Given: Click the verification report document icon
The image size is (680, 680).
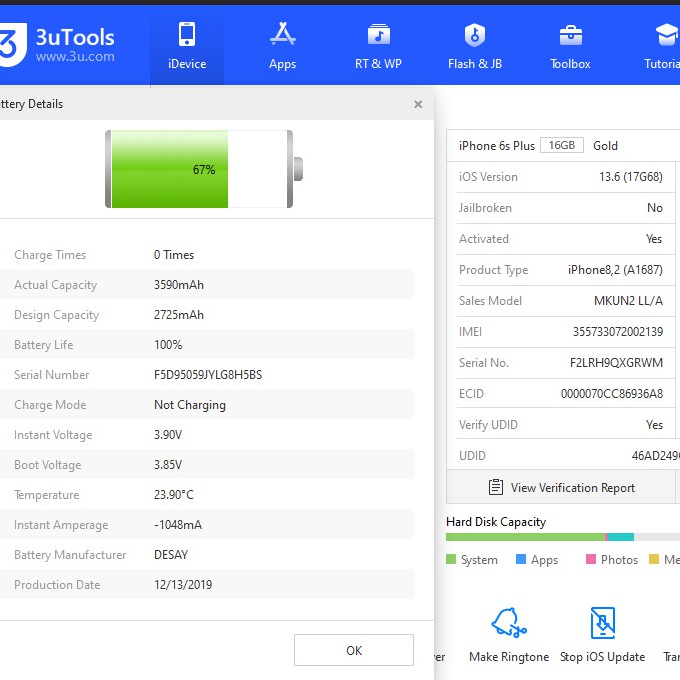Looking at the screenshot, I should pyautogui.click(x=496, y=487).
